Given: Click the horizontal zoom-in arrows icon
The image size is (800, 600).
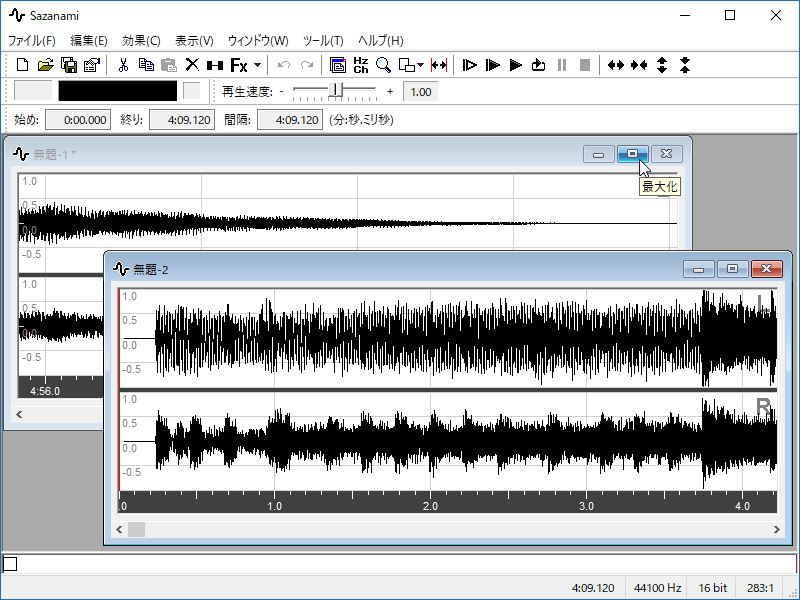Looking at the screenshot, I should [x=616, y=65].
